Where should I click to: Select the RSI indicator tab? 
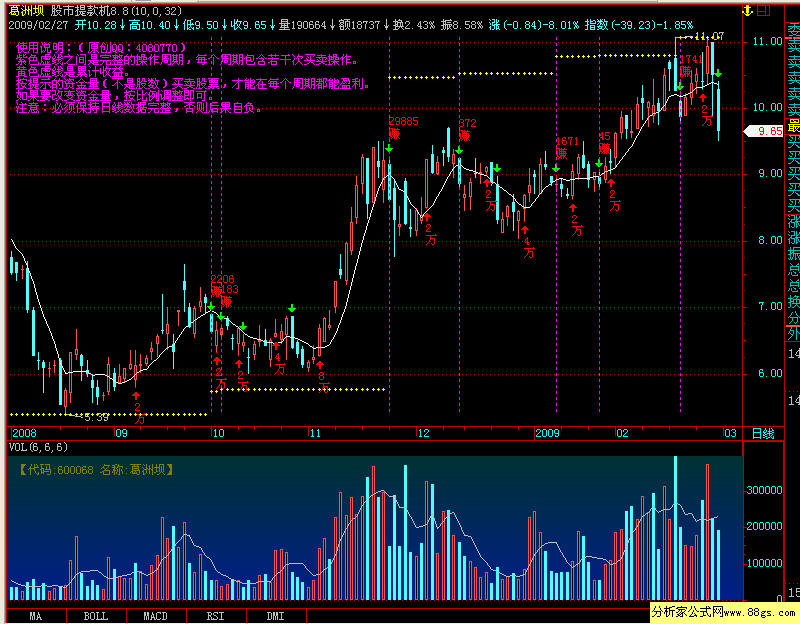(x=215, y=616)
